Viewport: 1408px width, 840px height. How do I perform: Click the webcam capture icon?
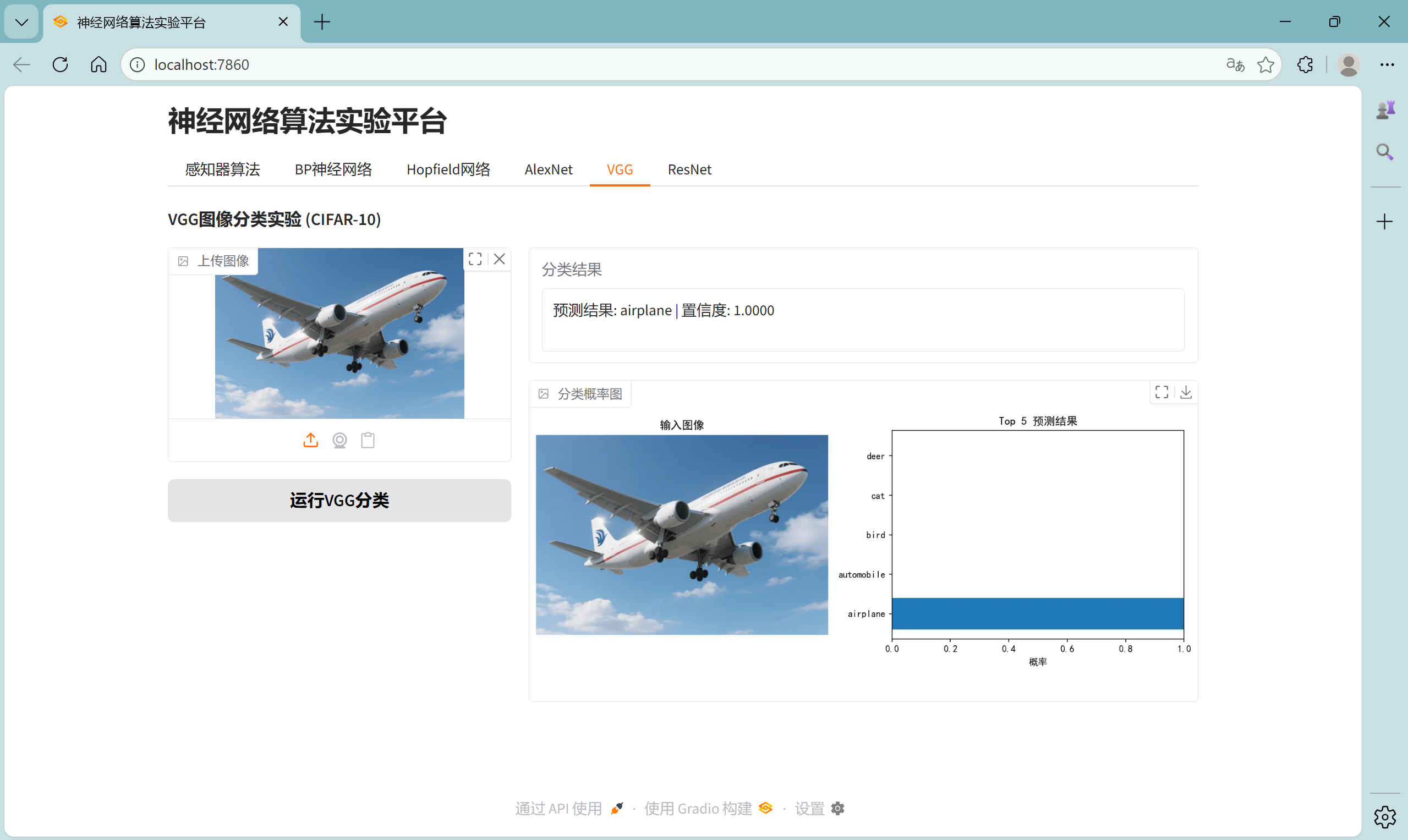click(x=339, y=440)
